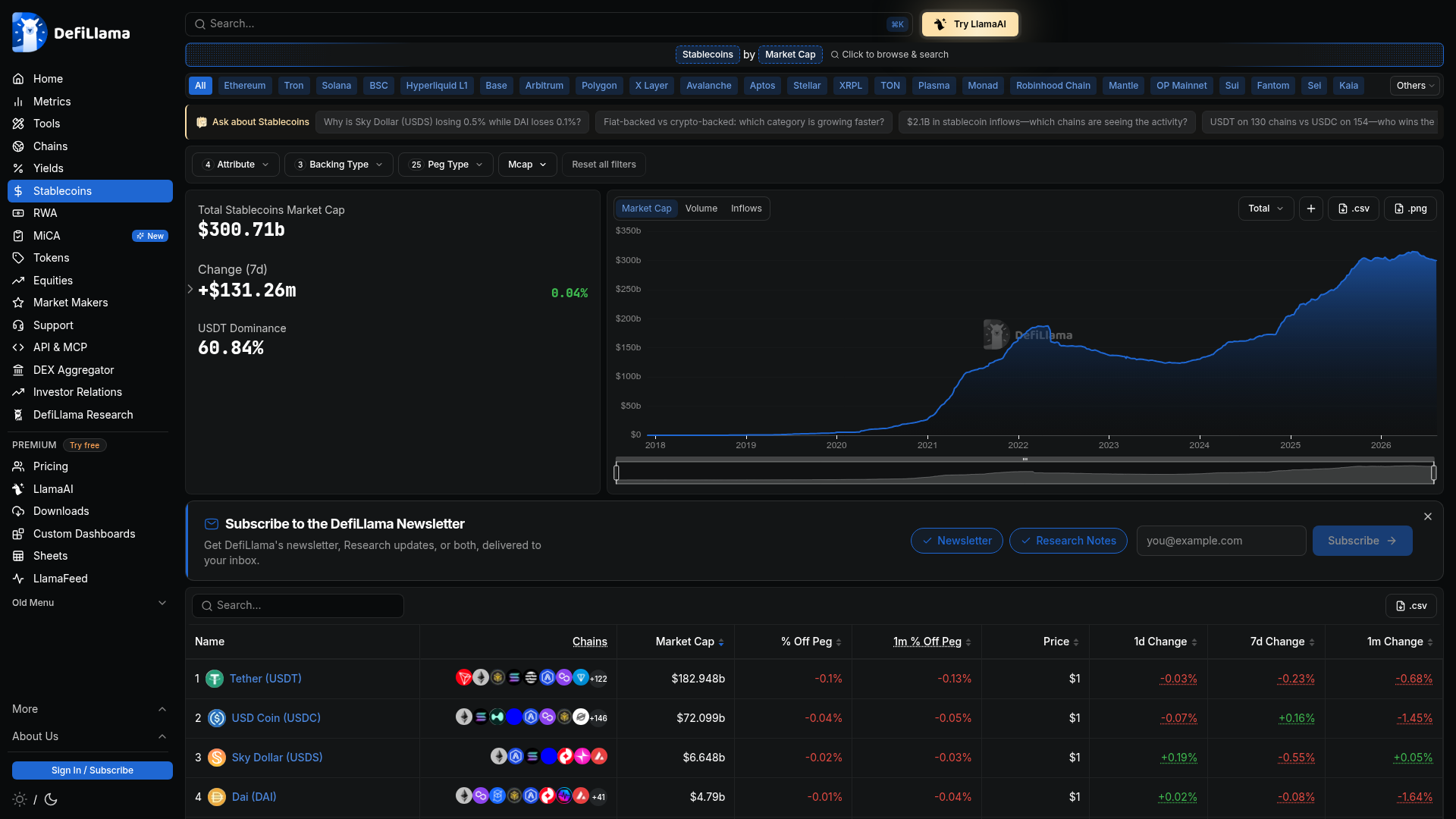The image size is (1456, 819).
Task: Add a chart series with plus button
Action: coord(1310,209)
